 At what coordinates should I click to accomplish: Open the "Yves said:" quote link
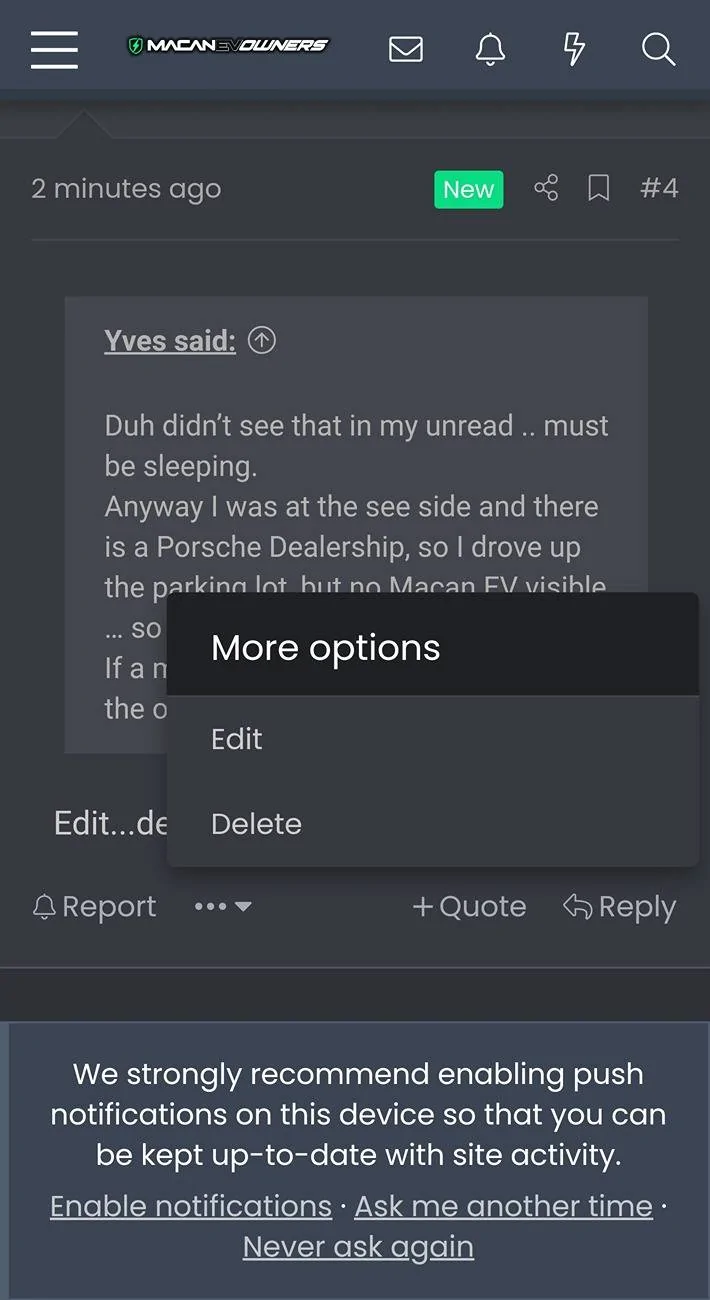coord(170,341)
